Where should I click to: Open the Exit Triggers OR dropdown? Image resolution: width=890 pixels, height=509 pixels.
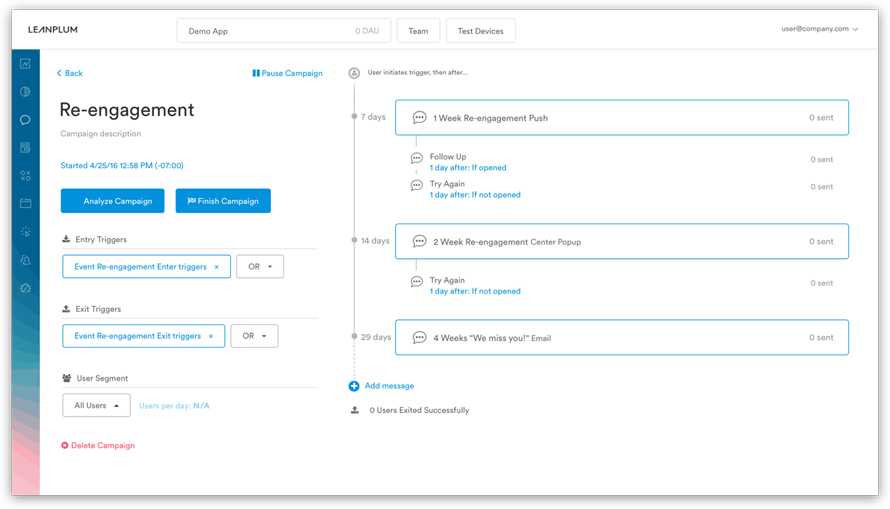[x=254, y=336]
